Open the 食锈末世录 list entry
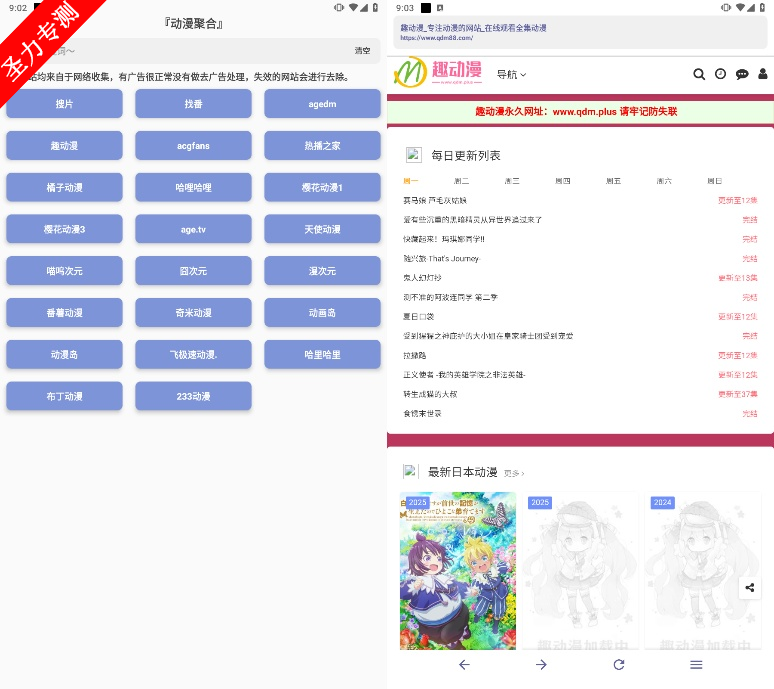The width and height of the screenshot is (774, 689). pyautogui.click(x=580, y=414)
